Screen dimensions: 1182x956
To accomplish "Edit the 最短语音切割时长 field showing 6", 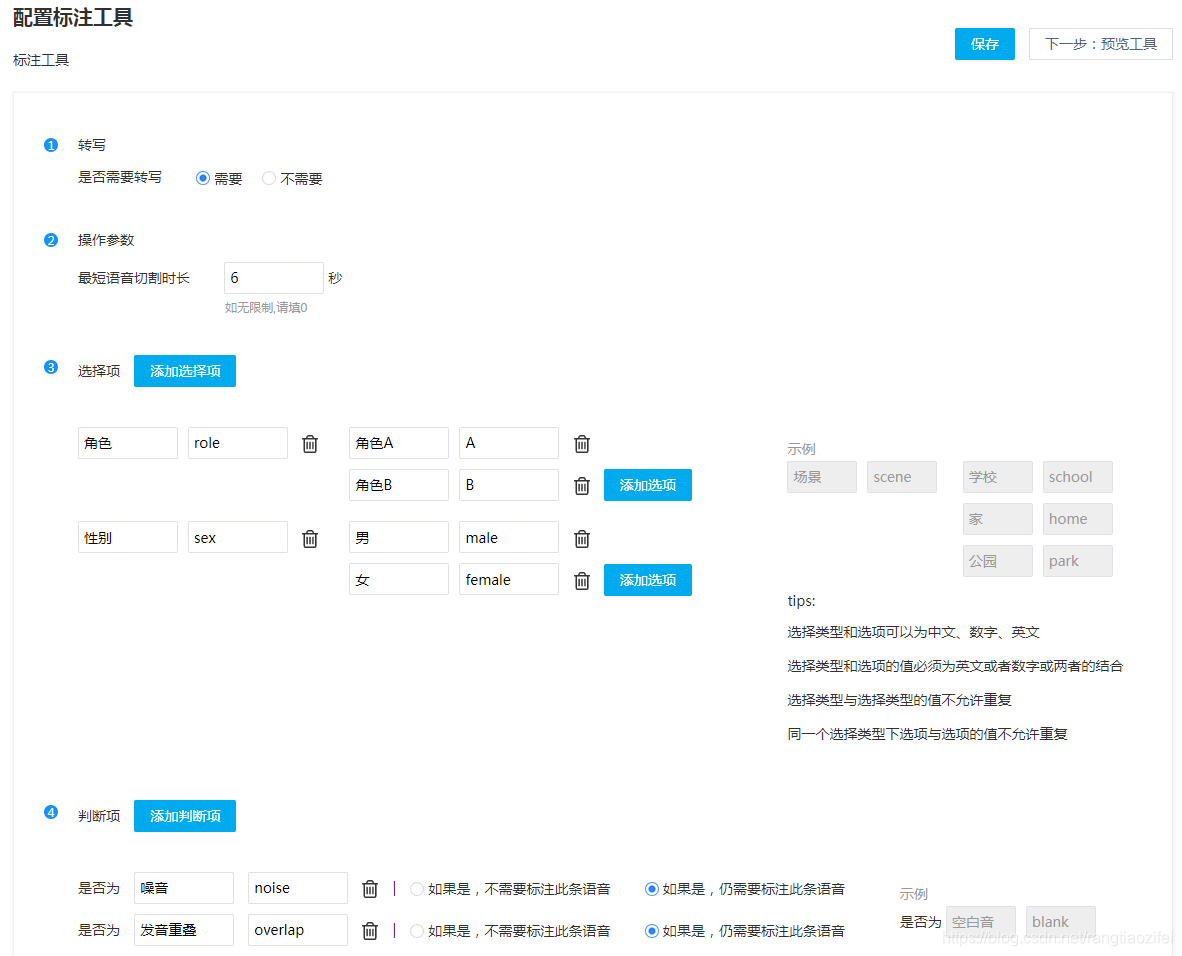I will pos(274,278).
